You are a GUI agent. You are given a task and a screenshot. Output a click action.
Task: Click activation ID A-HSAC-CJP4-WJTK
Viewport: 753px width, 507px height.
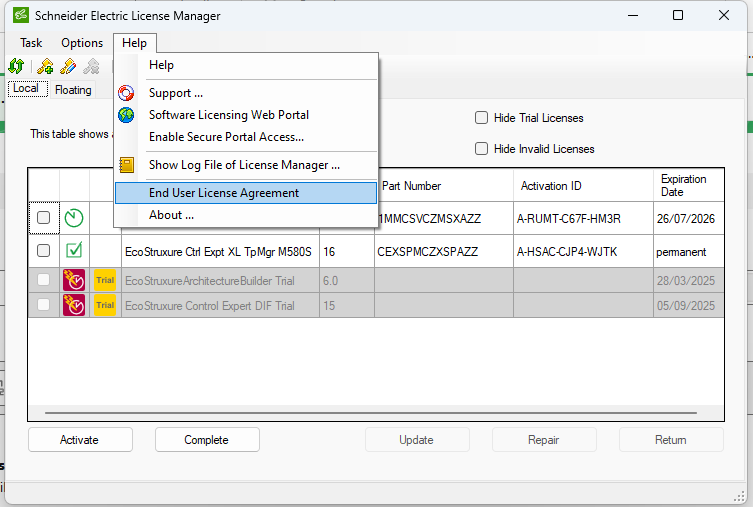coord(583,252)
